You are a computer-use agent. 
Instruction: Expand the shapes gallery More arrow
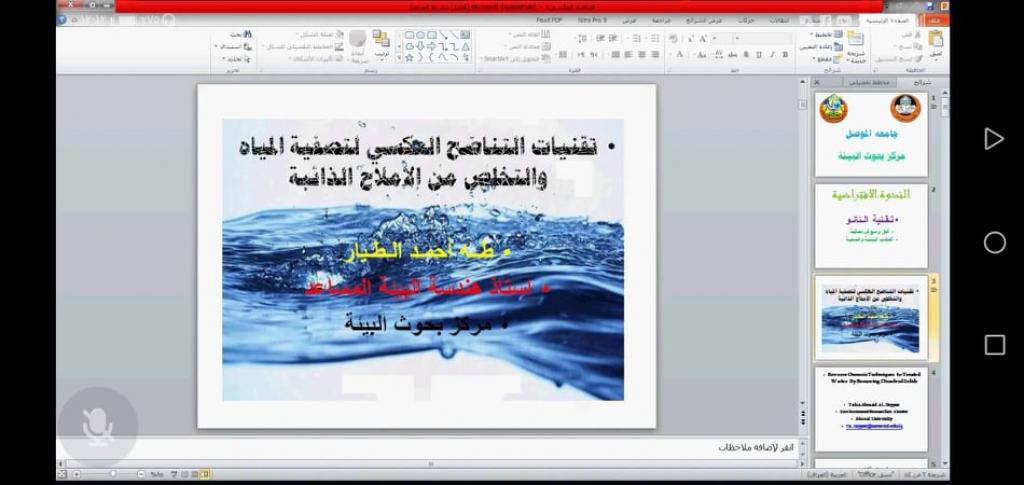pos(398,58)
